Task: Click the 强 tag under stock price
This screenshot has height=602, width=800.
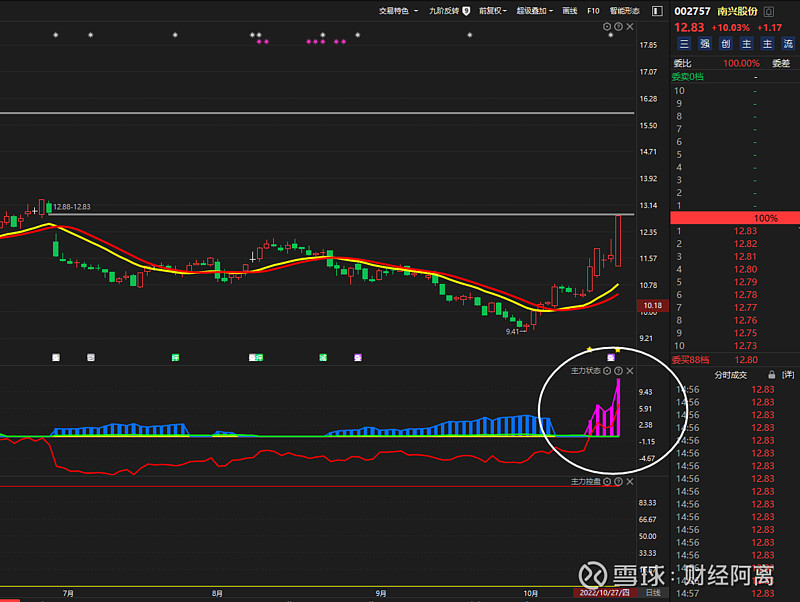Action: (x=704, y=43)
